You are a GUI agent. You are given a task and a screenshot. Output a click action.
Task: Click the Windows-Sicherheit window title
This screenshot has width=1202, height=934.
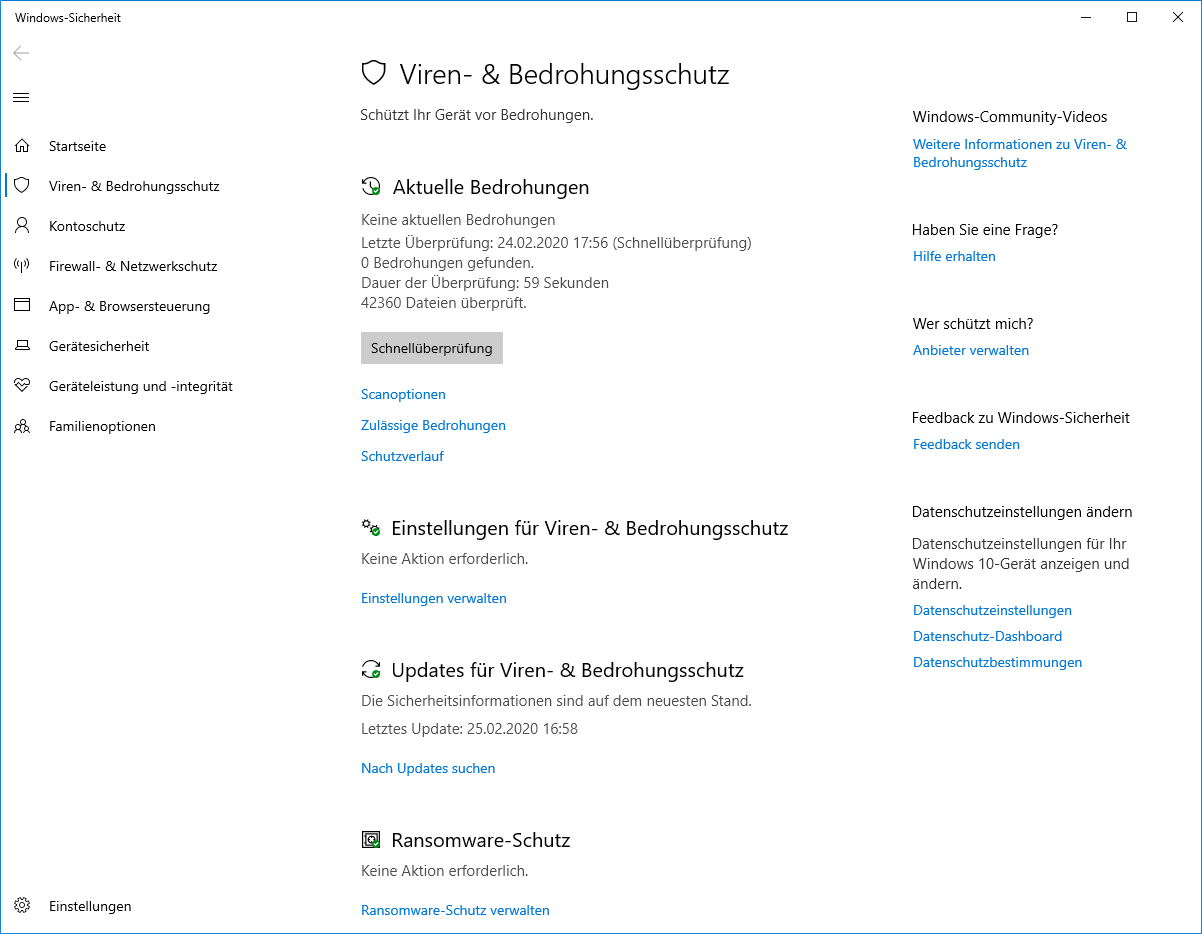(68, 17)
